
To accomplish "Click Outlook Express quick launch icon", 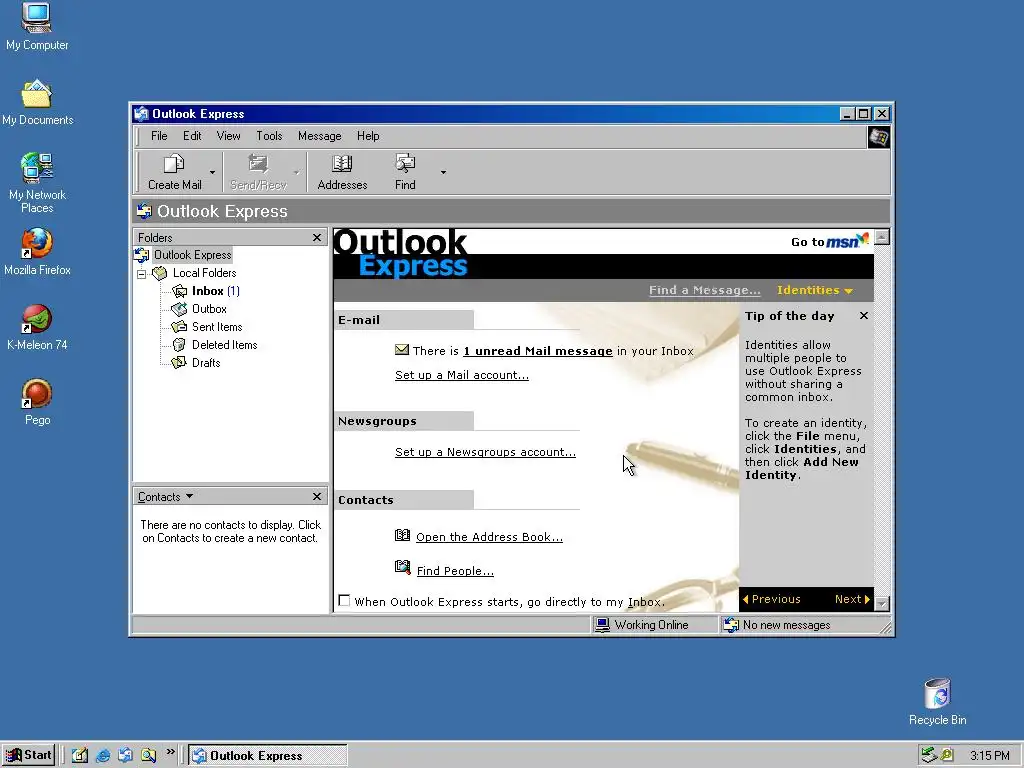I will 125,756.
